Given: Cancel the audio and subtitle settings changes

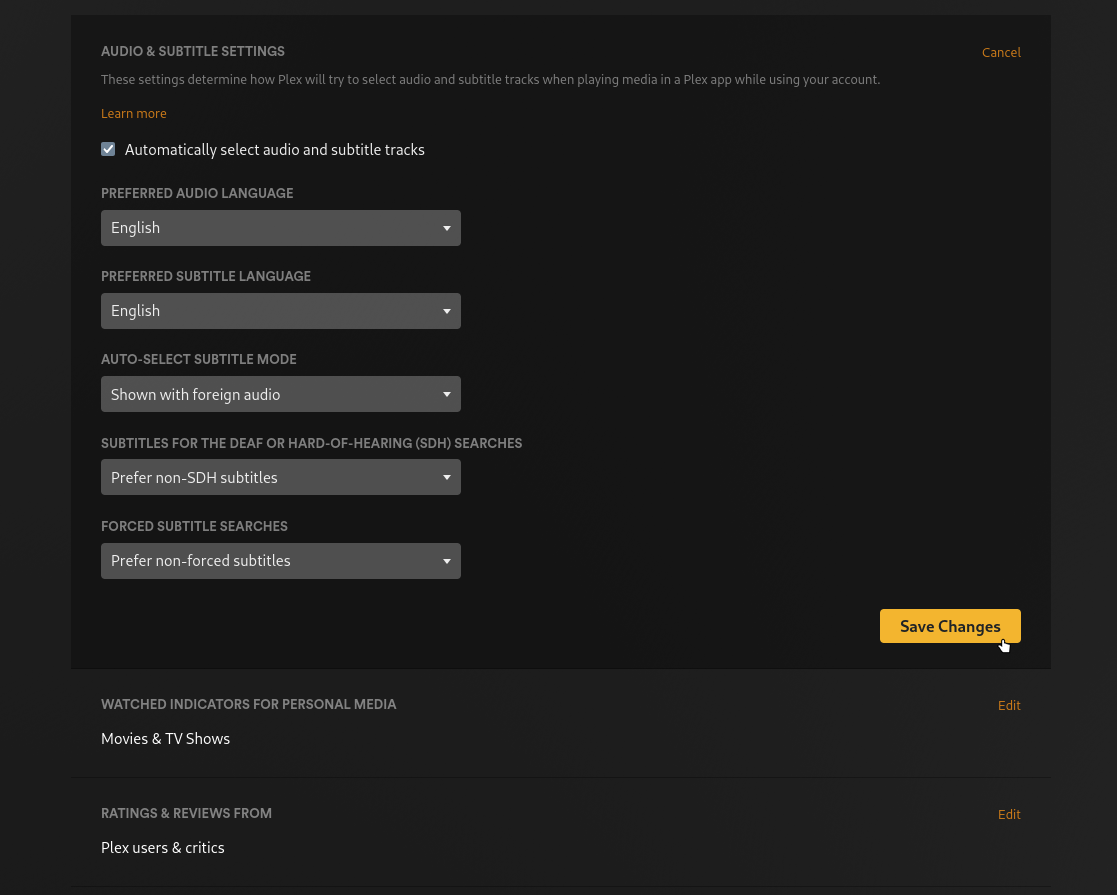Looking at the screenshot, I should (x=1001, y=52).
